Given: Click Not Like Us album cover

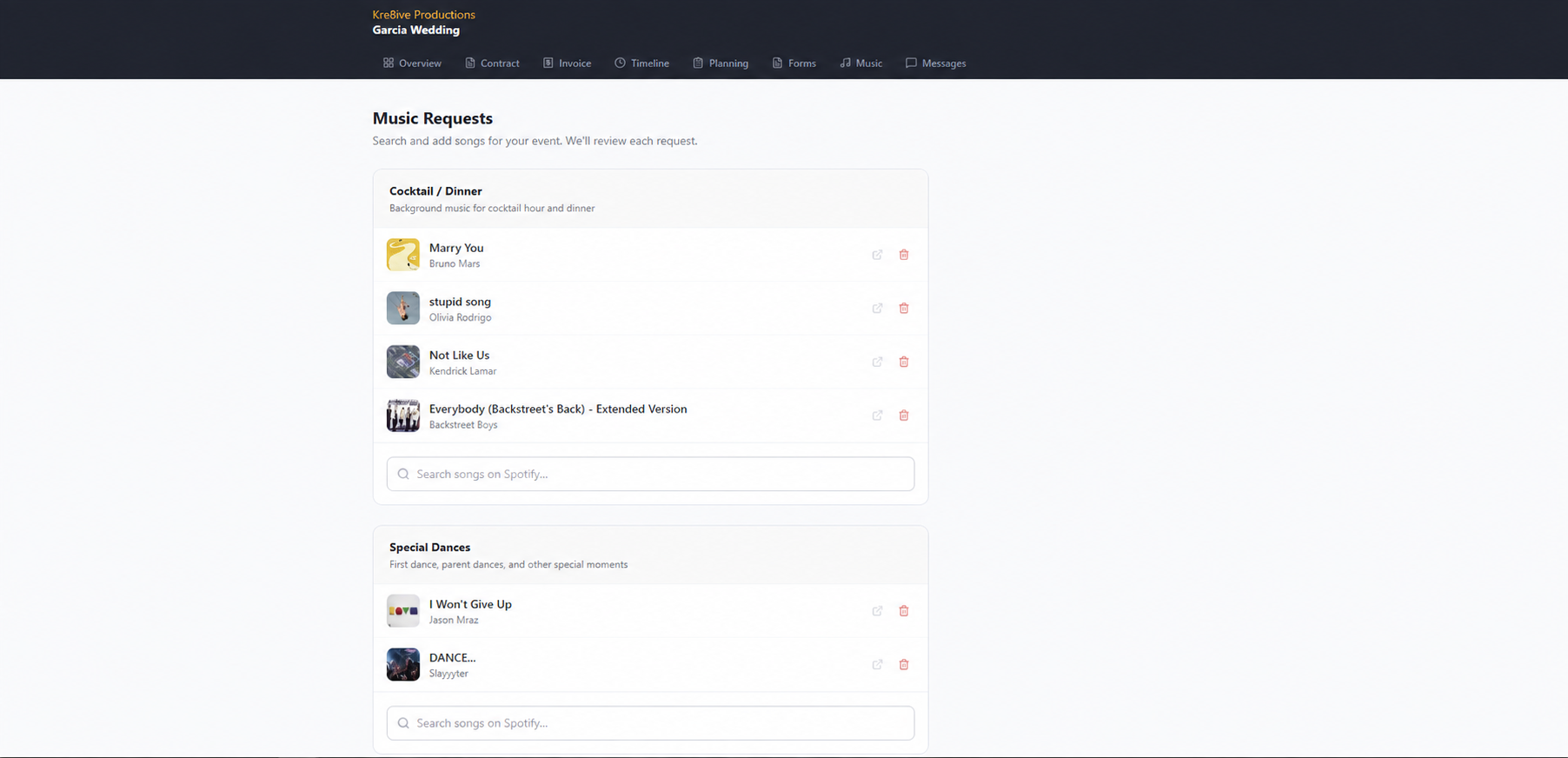Looking at the screenshot, I should coord(403,362).
